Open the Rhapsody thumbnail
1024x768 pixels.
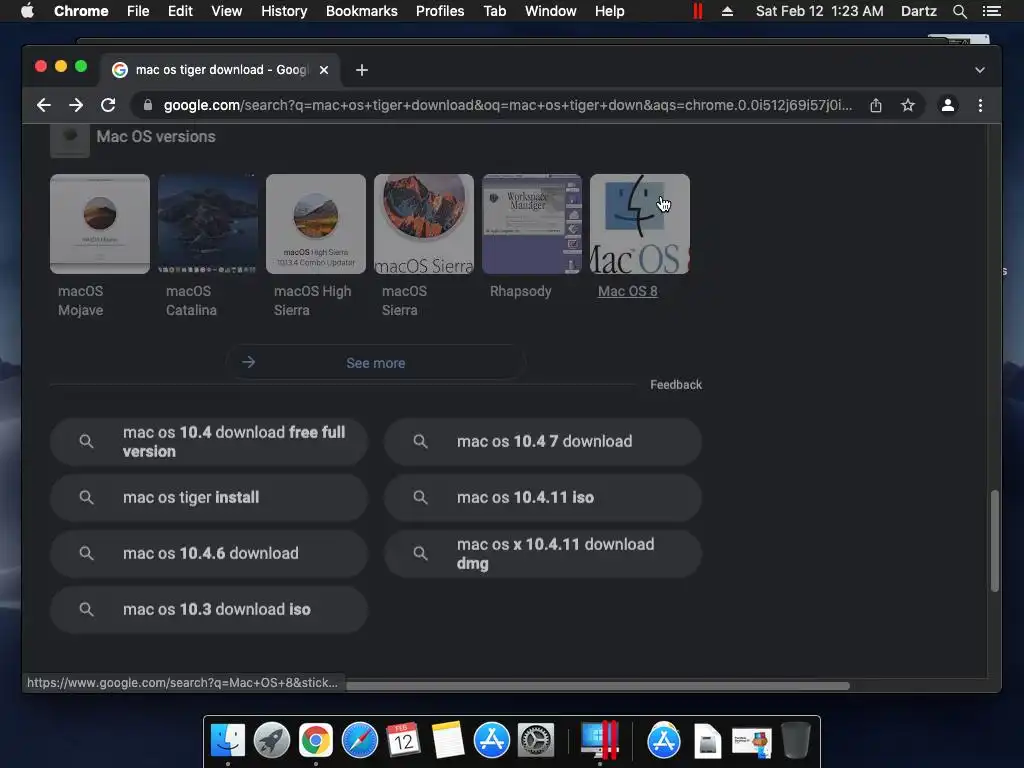tap(532, 224)
